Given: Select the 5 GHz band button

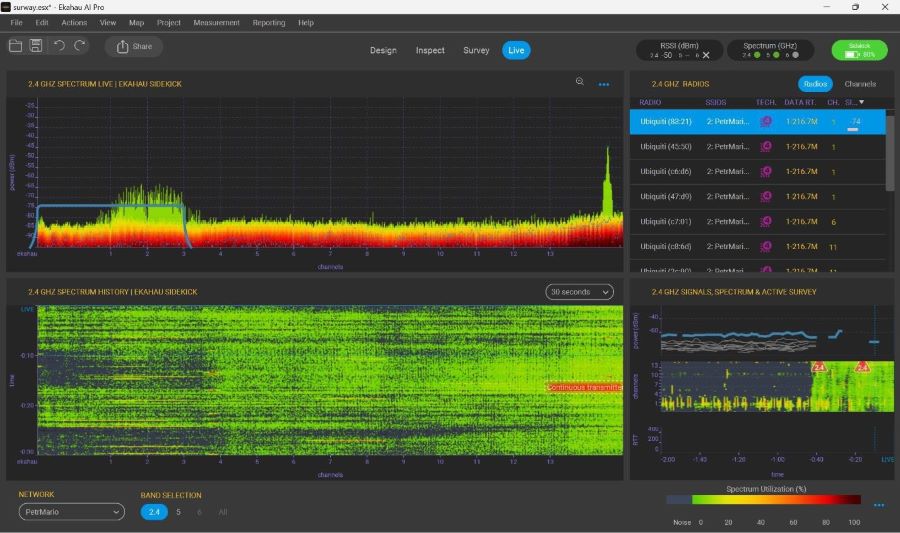Looking at the screenshot, I should pos(179,512).
